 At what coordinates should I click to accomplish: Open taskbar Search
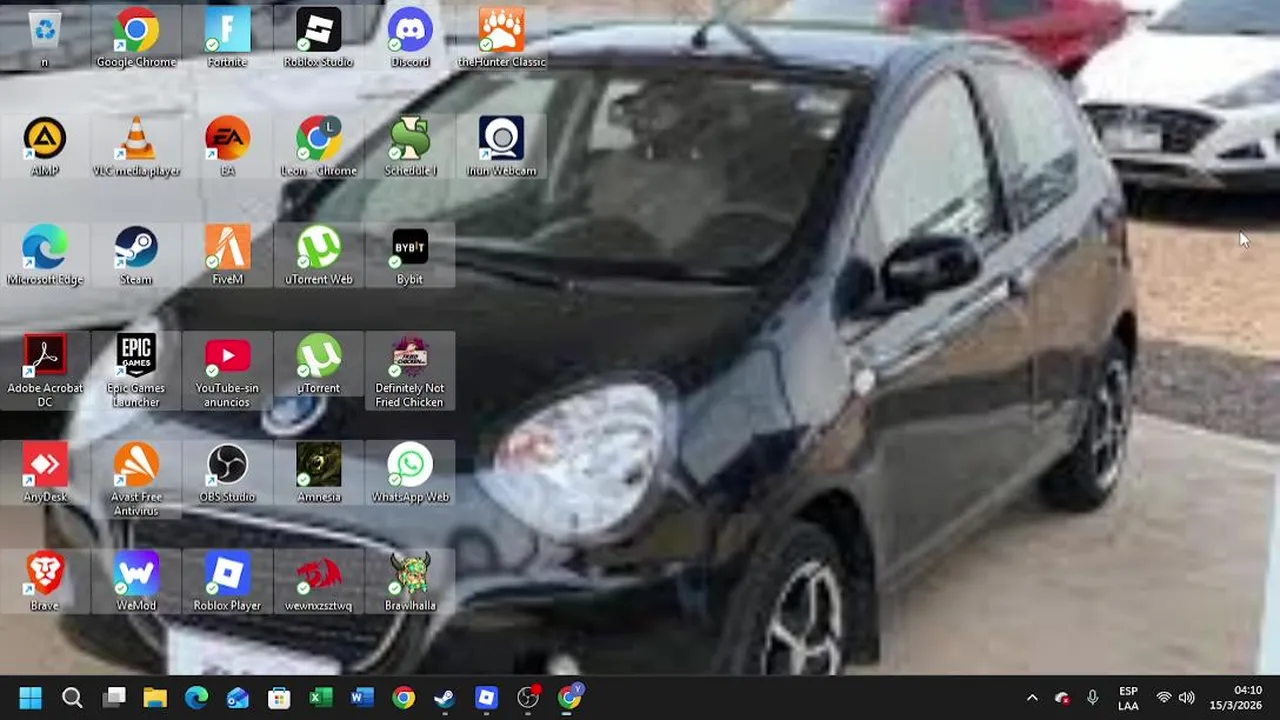tap(72, 697)
